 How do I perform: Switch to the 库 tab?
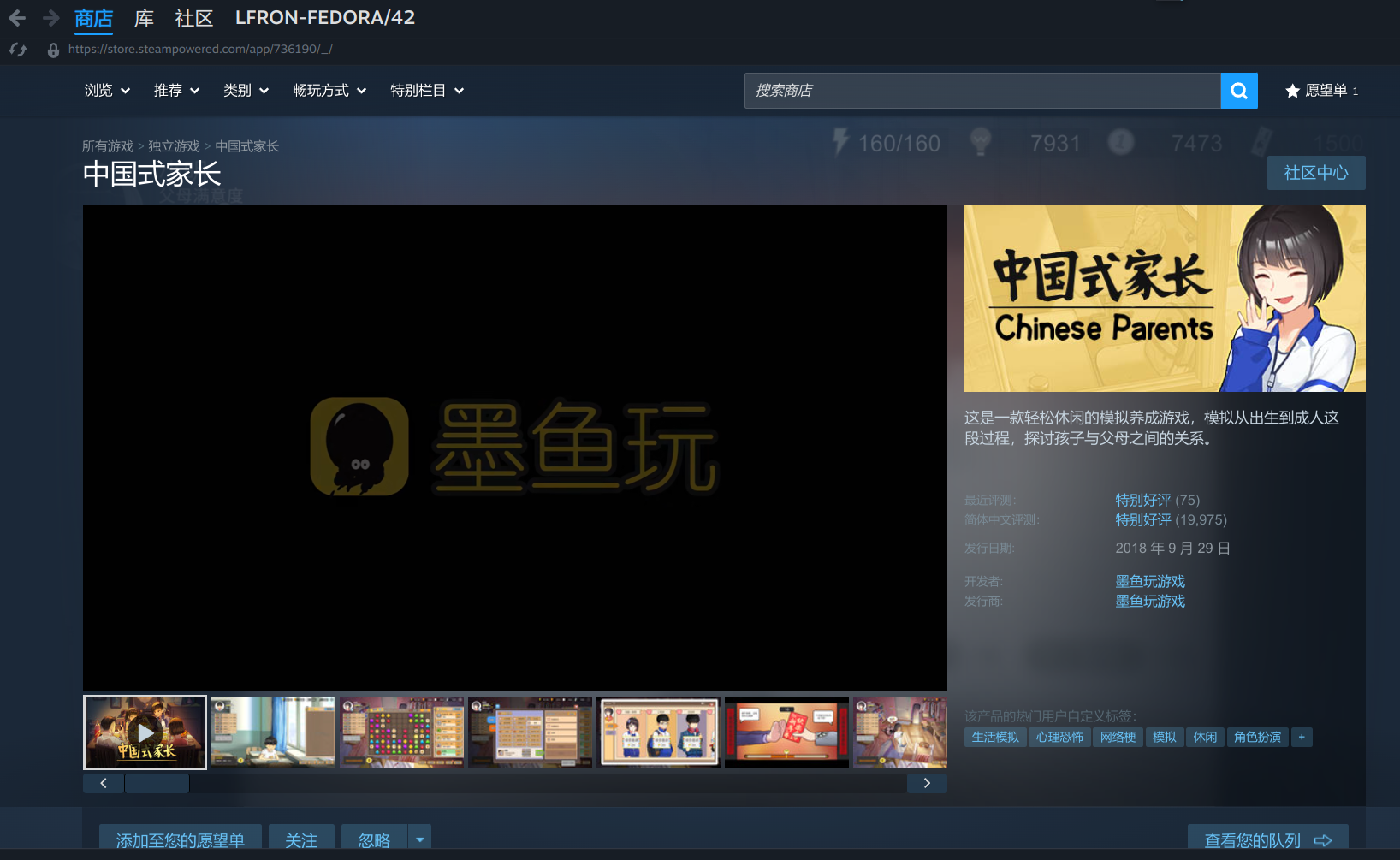(x=144, y=18)
